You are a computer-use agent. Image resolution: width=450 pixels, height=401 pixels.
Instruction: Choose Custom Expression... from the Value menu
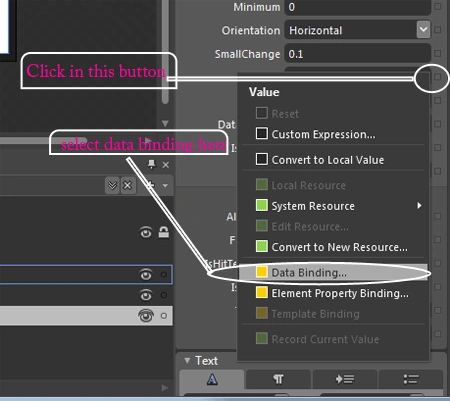tap(333, 134)
